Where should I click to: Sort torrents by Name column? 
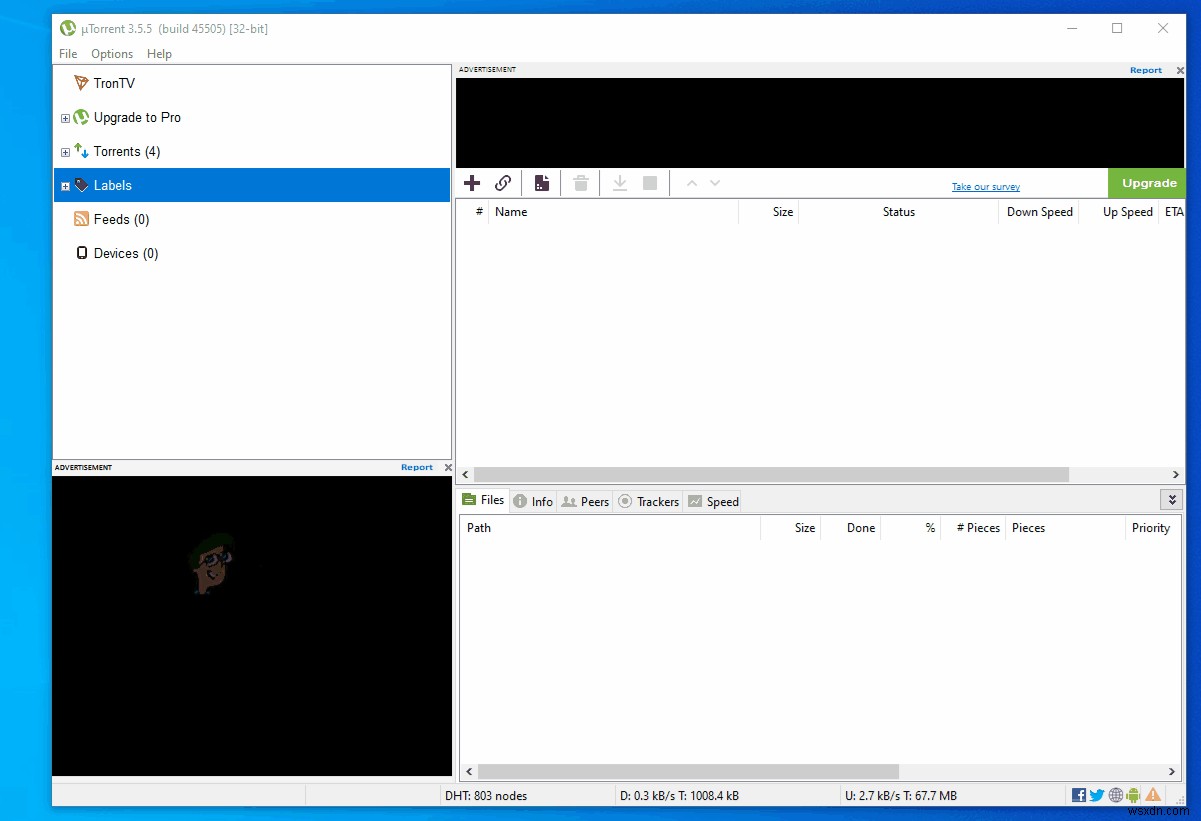click(613, 212)
